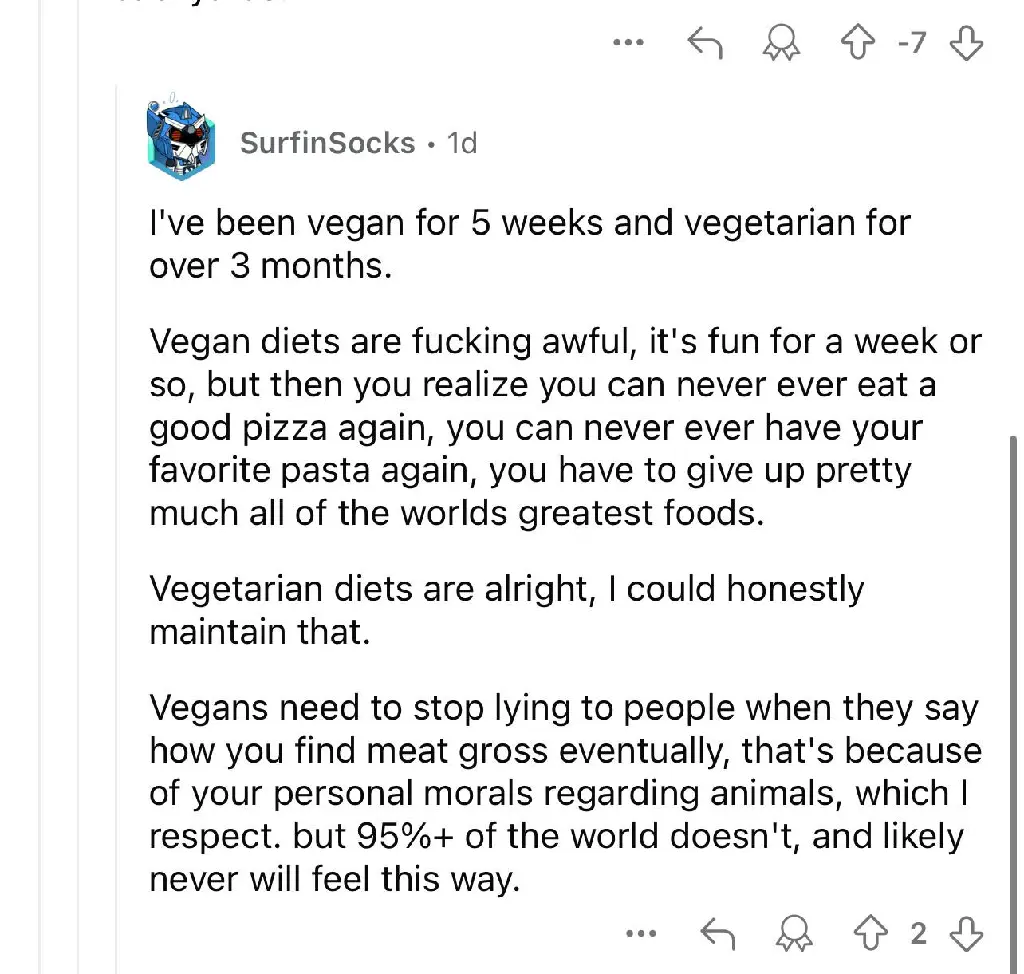Open SurfinSocks' robot avatar
Screen dimensions: 1024x974
(181, 138)
